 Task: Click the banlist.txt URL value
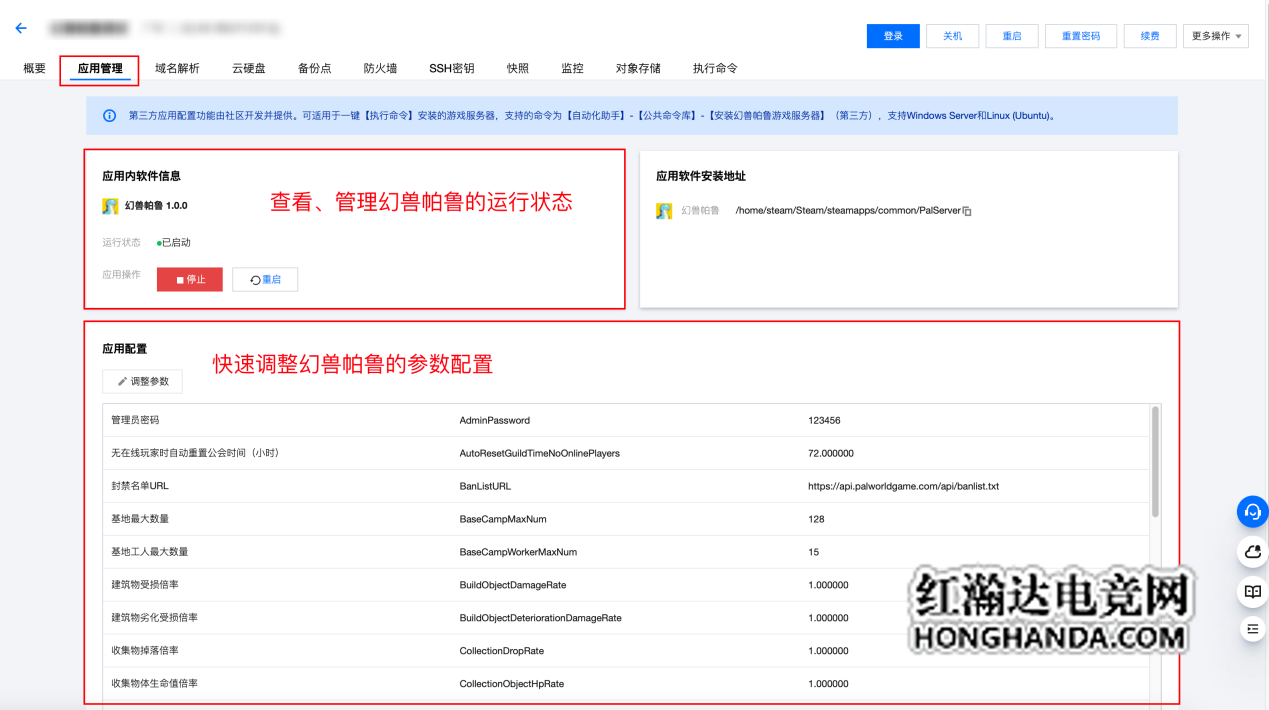904,486
